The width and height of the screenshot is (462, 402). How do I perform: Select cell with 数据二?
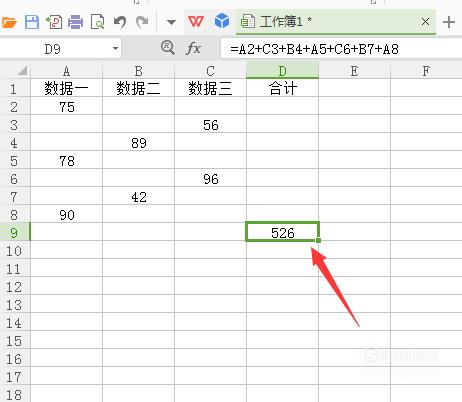(x=138, y=89)
